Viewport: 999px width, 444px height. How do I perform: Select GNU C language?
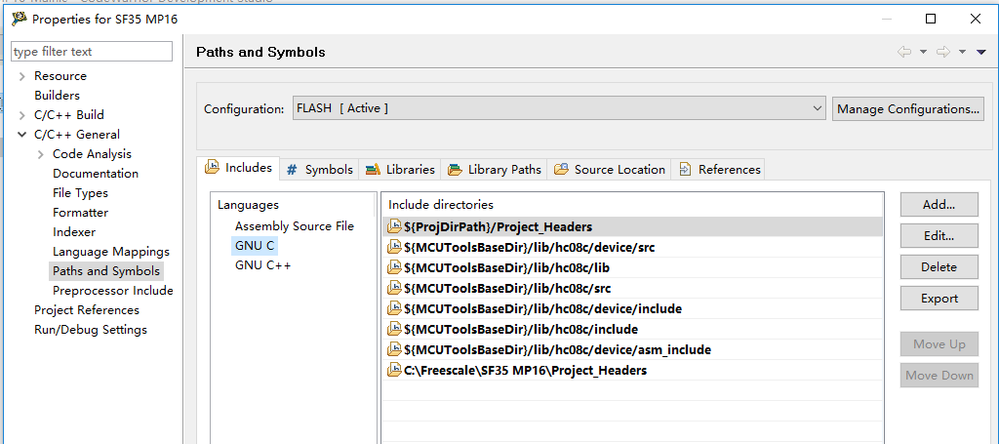254,245
